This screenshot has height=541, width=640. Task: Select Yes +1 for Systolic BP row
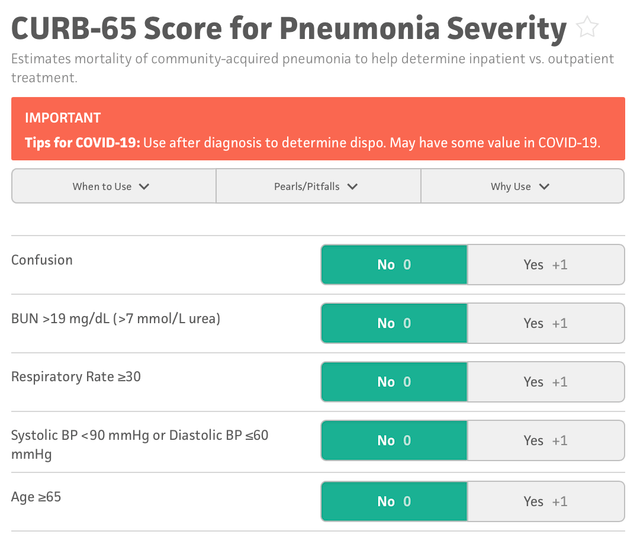click(x=546, y=441)
